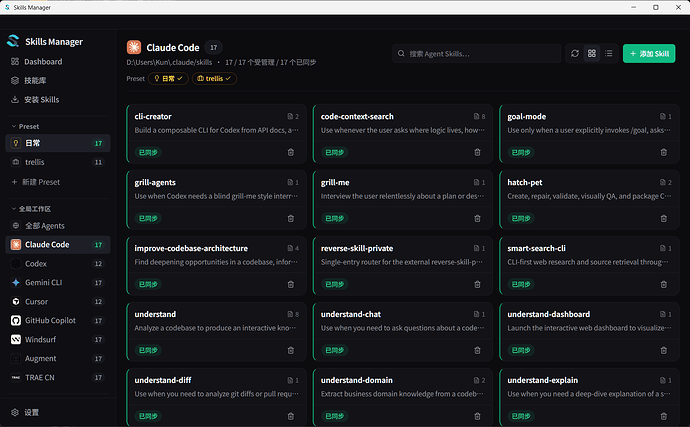The height and width of the screenshot is (427, 690).
Task: Minimize the Skills Manager window
Action: point(634,7)
